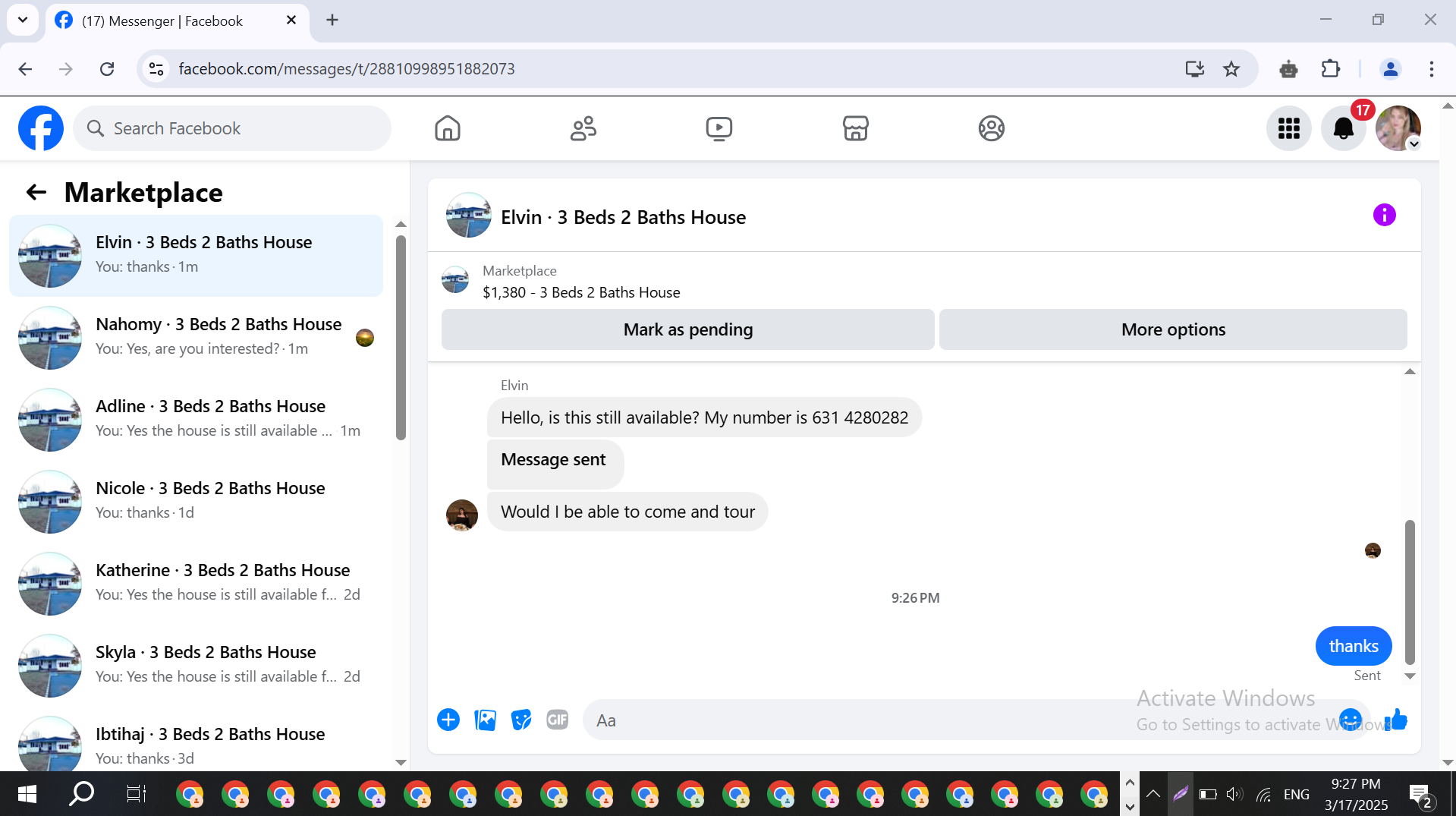Open notifications bell with 17 badge
Viewport: 1456px width, 816px height.
[x=1344, y=128]
